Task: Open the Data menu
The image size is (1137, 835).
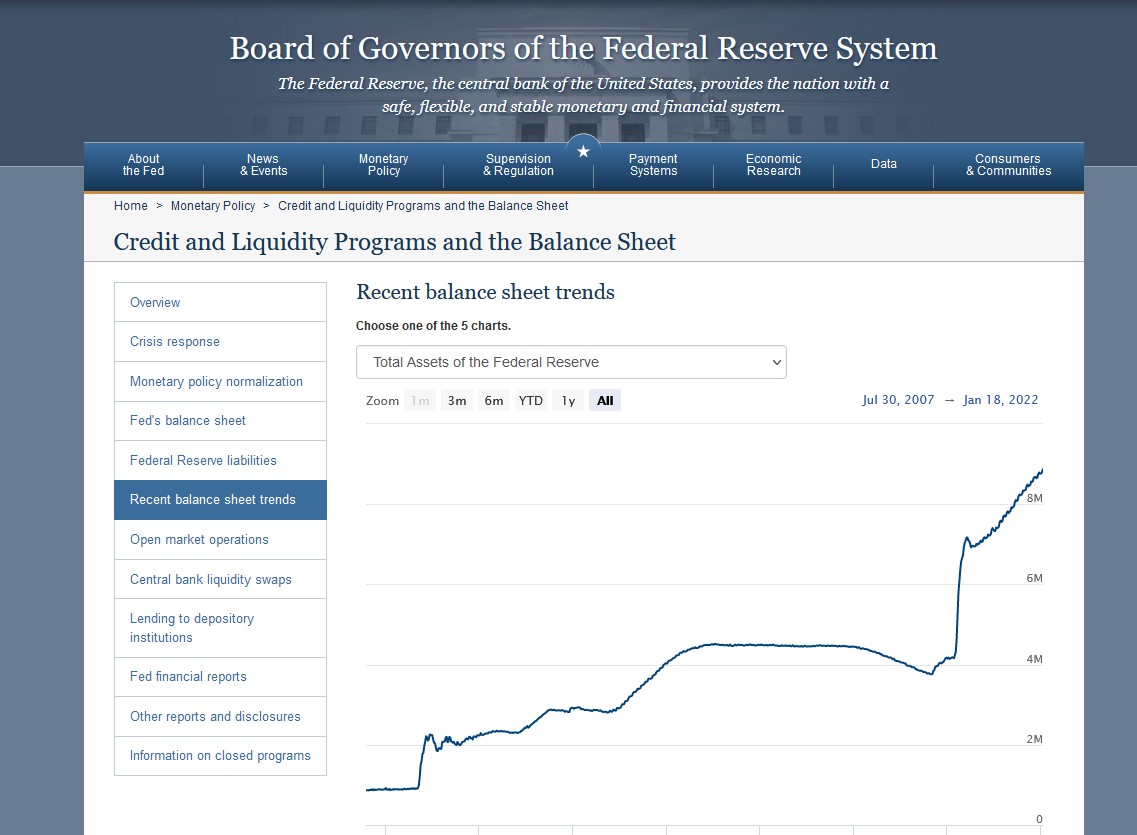Action: tap(883, 165)
